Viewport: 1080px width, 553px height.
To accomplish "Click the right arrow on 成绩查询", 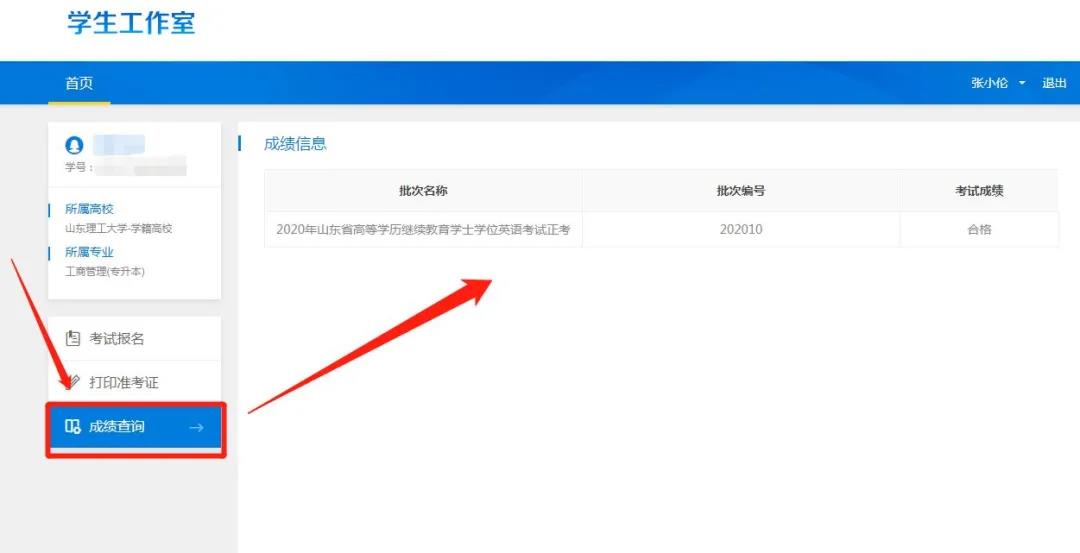I will (196, 427).
